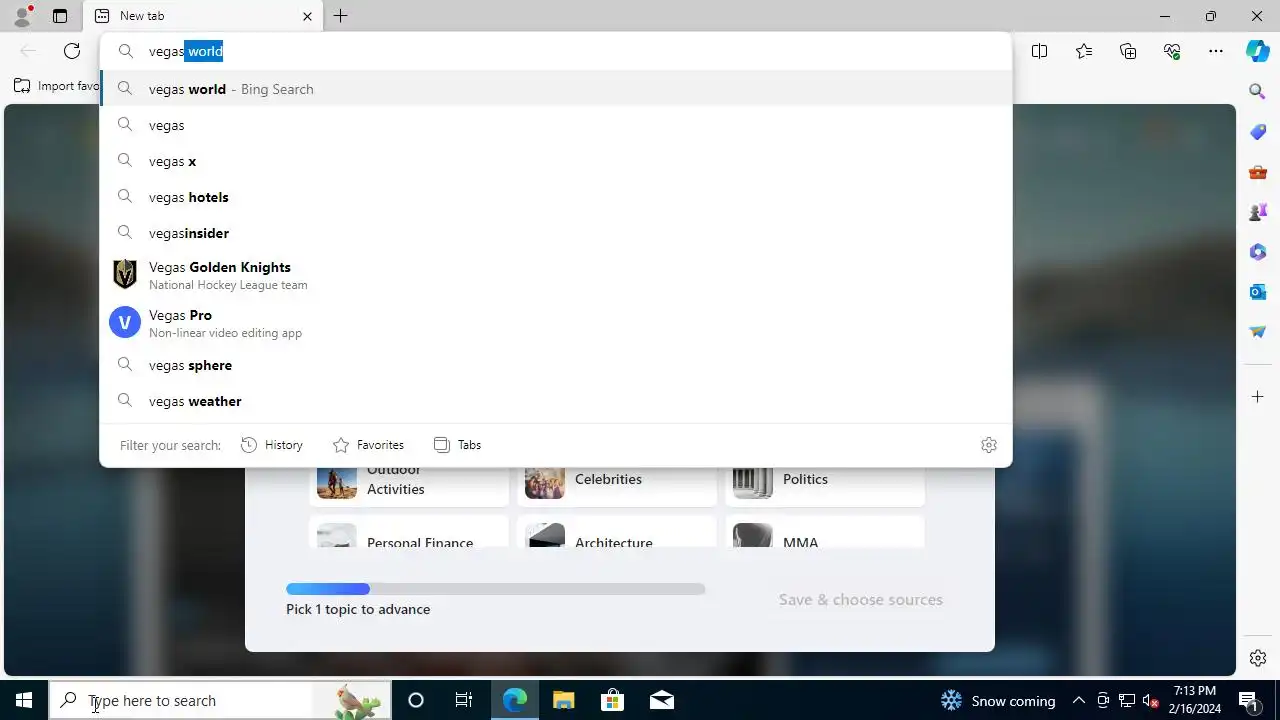Viewport: 1280px width, 720px height.
Task: Select the 'vegas hotels' suggestion
Action: (x=556, y=197)
